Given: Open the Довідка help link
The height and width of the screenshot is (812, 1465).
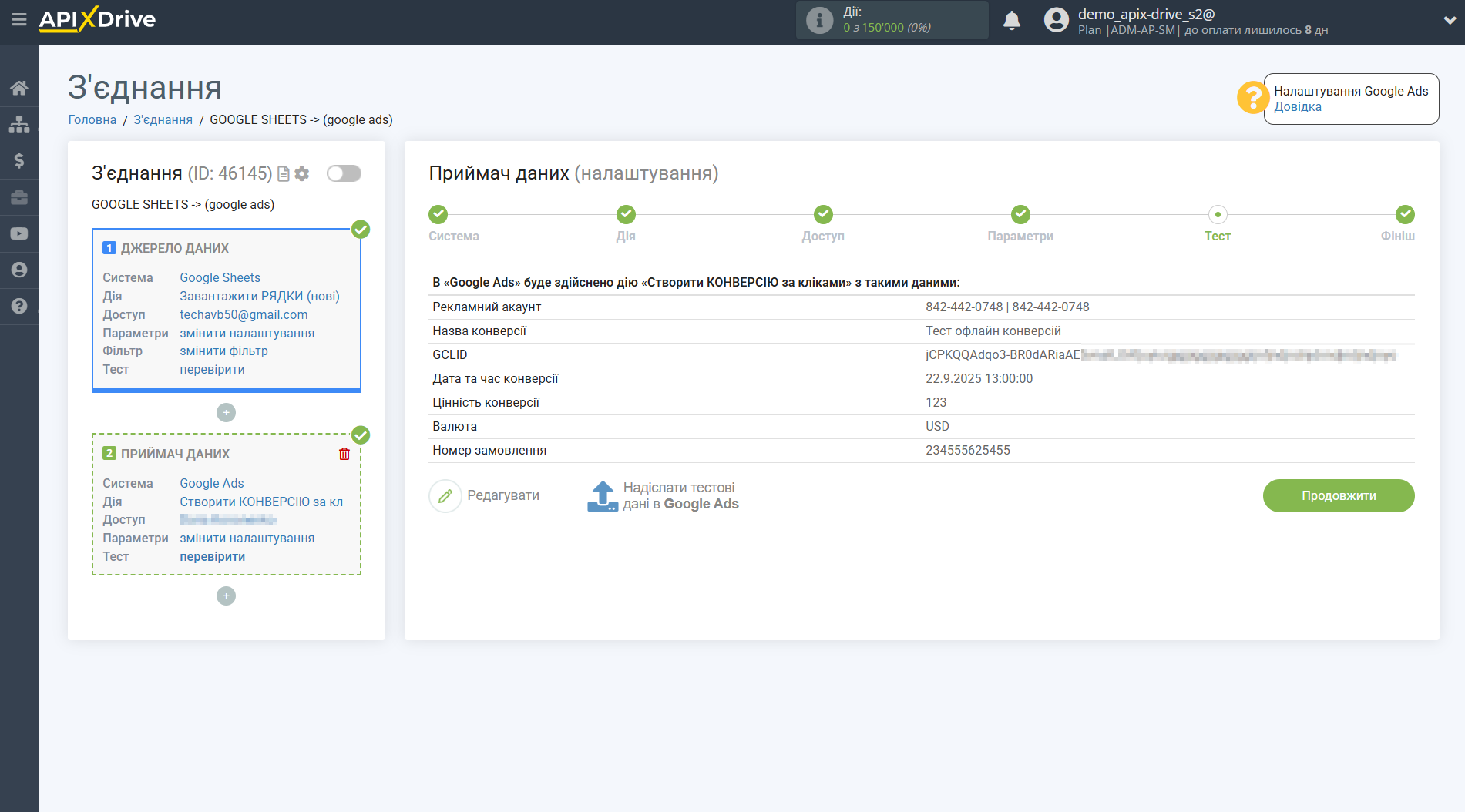Looking at the screenshot, I should pos(1297,107).
